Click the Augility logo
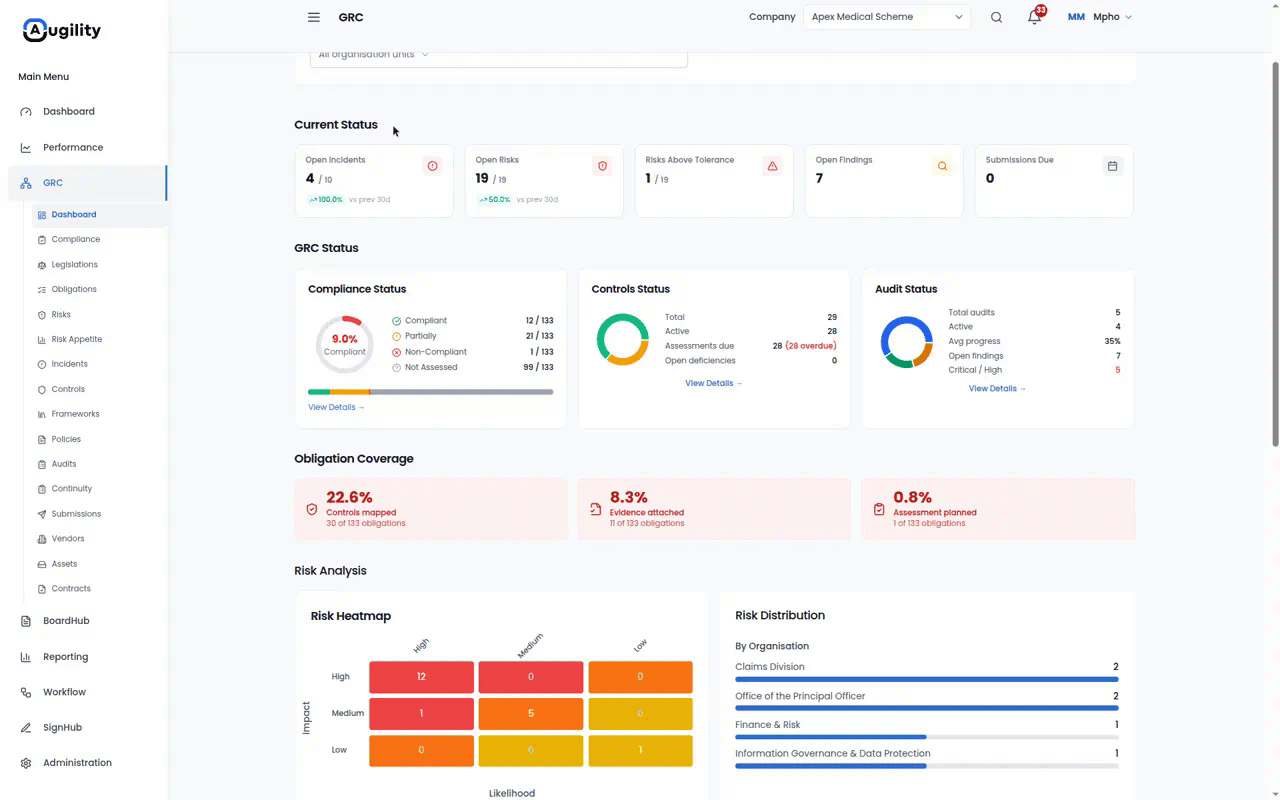1280x800 pixels. (x=62, y=30)
